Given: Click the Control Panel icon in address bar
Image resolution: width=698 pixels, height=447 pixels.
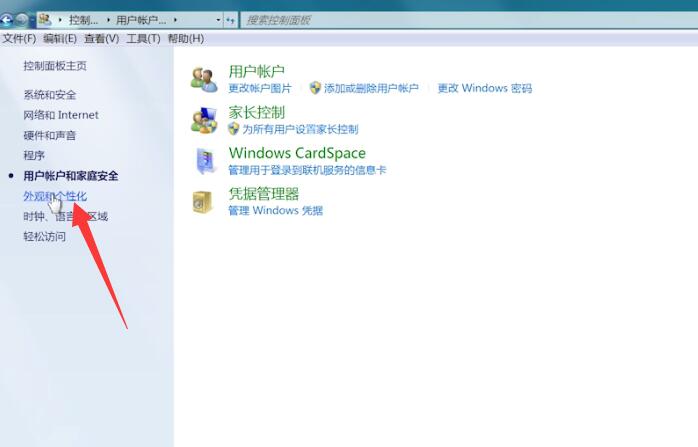Looking at the screenshot, I should point(45,20).
